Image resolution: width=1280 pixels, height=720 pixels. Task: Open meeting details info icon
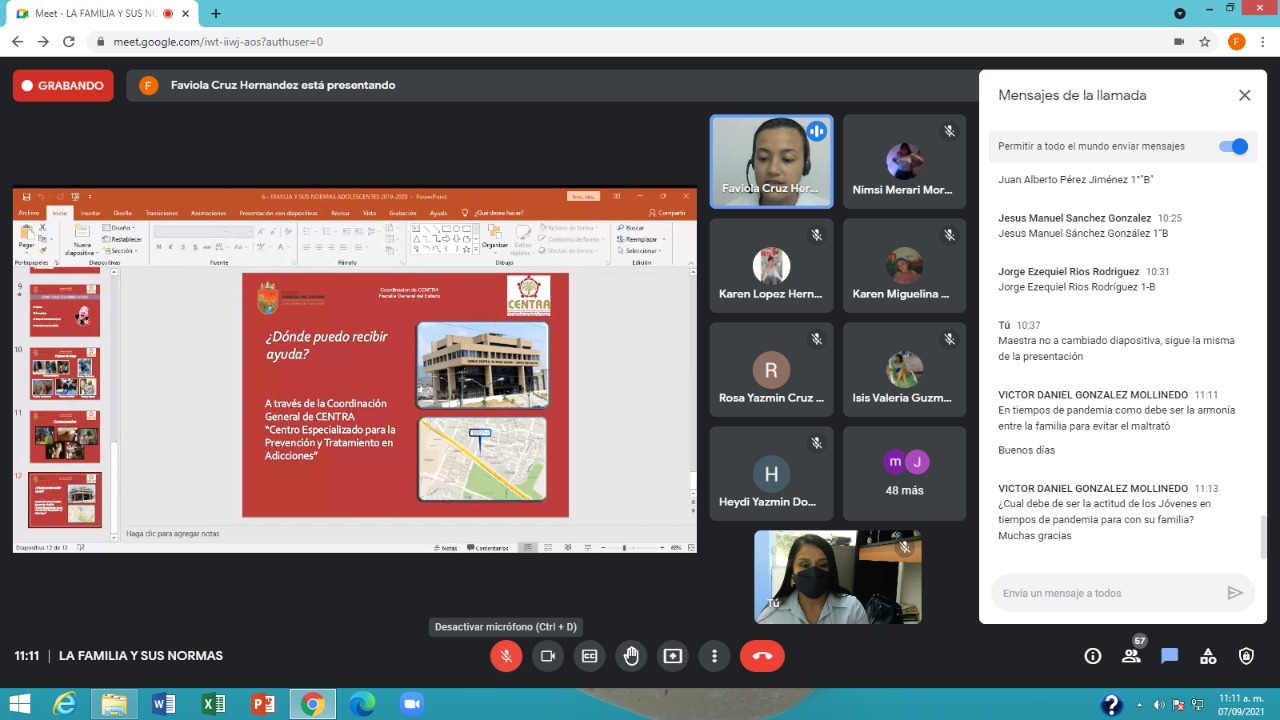1093,656
